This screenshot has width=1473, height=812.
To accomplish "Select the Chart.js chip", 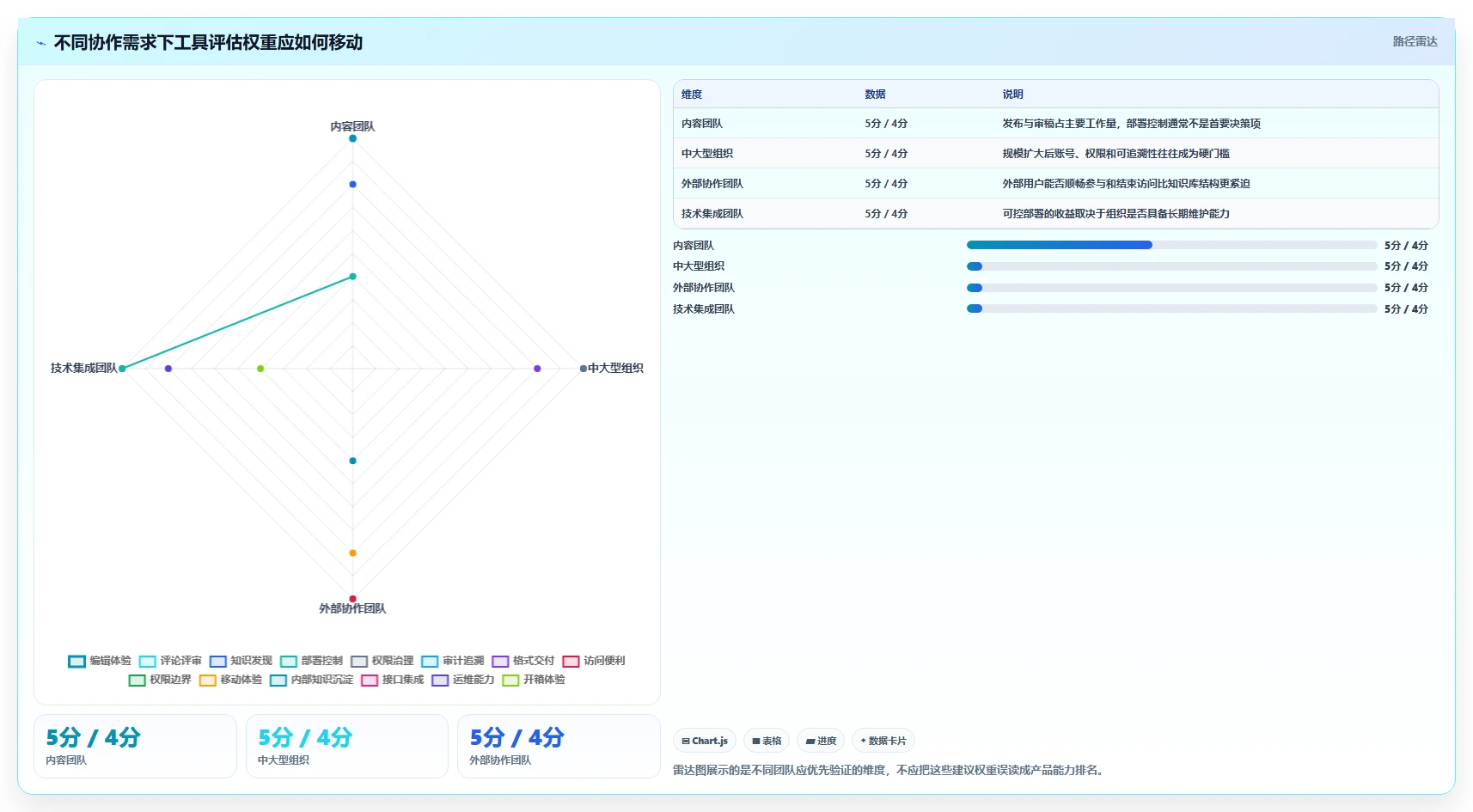I will [x=705, y=741].
